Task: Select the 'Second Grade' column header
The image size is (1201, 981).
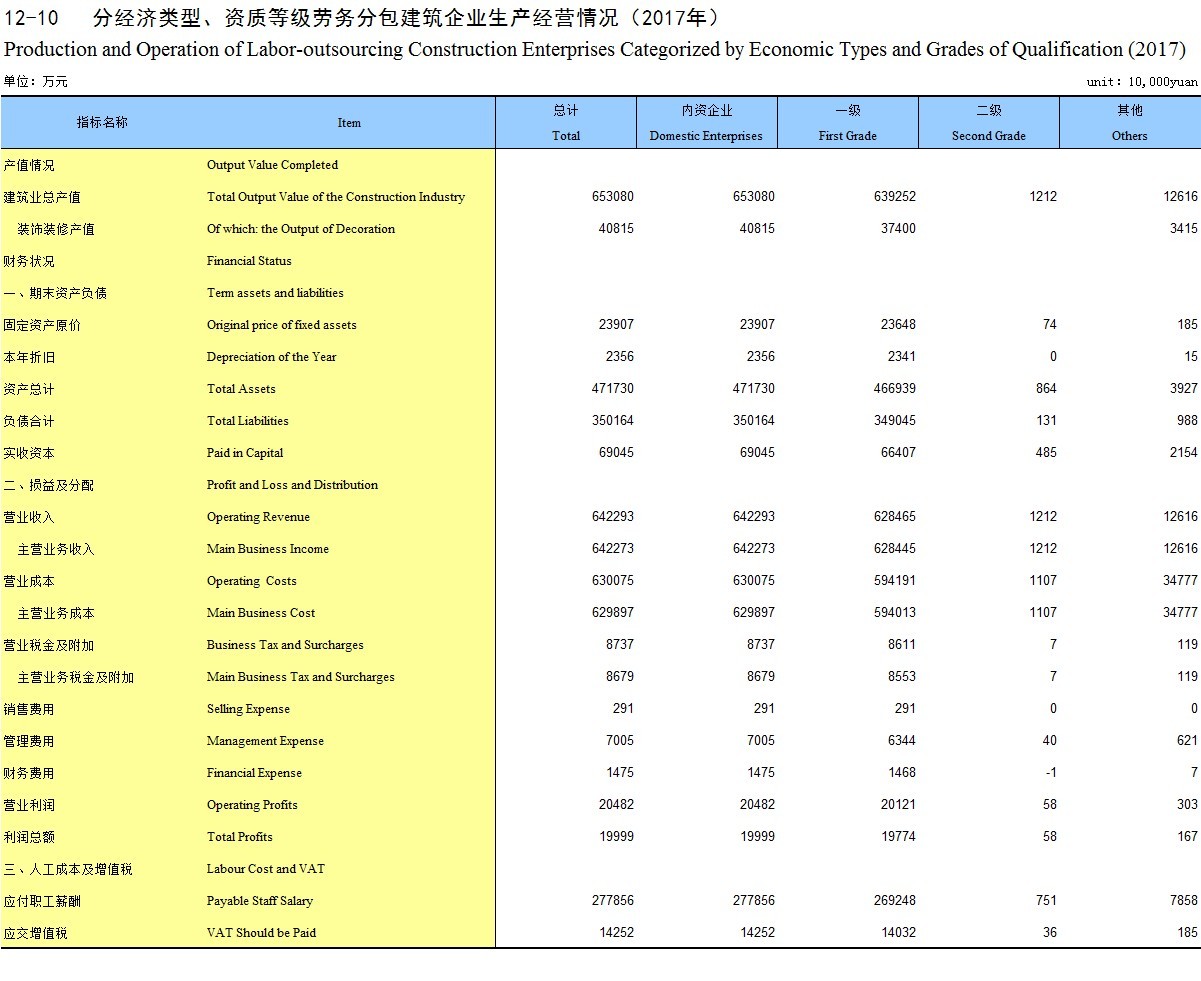Action: tap(988, 123)
